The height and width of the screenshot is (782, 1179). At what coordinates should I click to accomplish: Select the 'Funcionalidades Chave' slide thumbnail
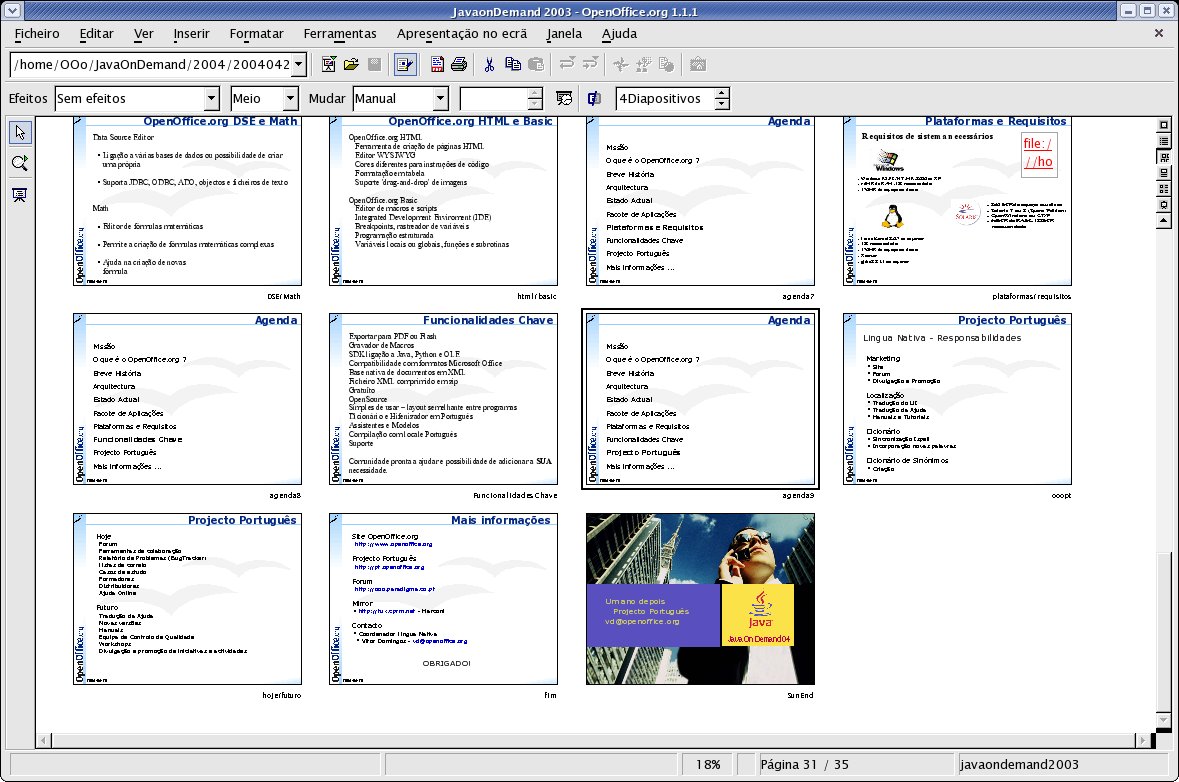point(444,400)
